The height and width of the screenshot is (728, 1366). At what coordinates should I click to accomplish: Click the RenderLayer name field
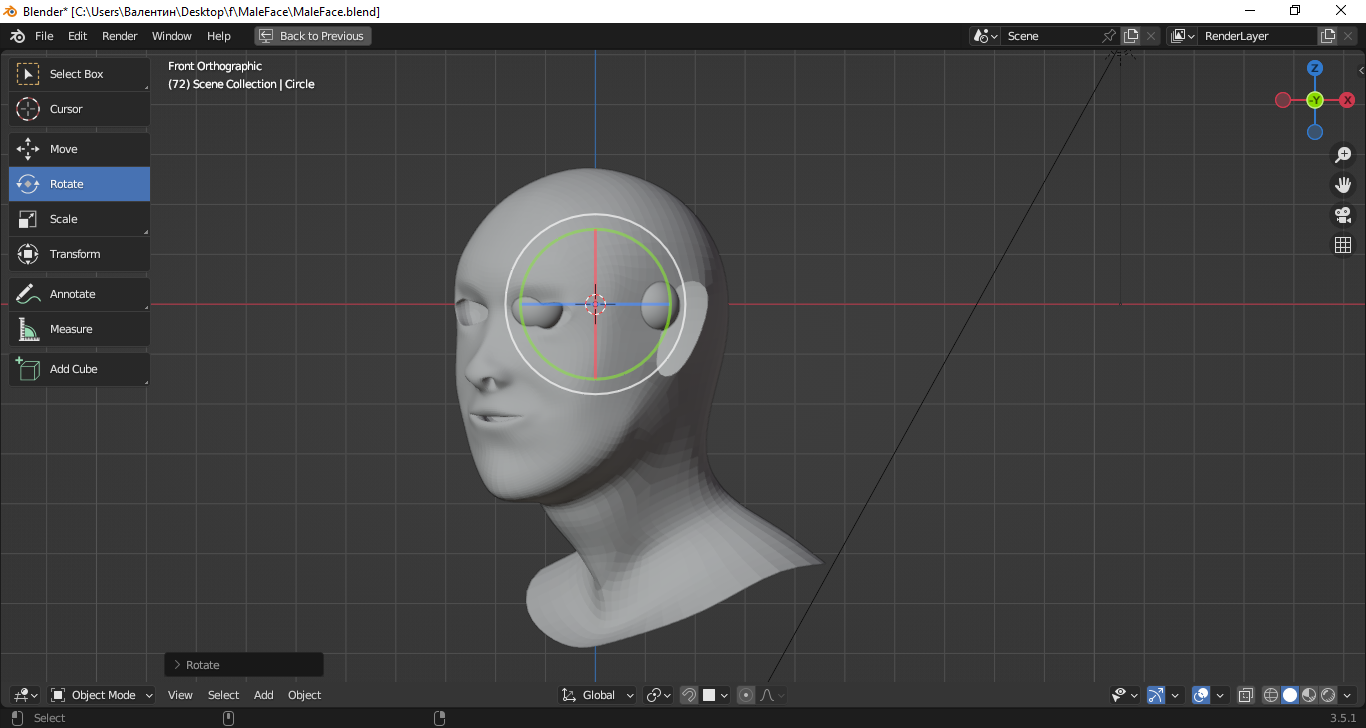click(1256, 36)
